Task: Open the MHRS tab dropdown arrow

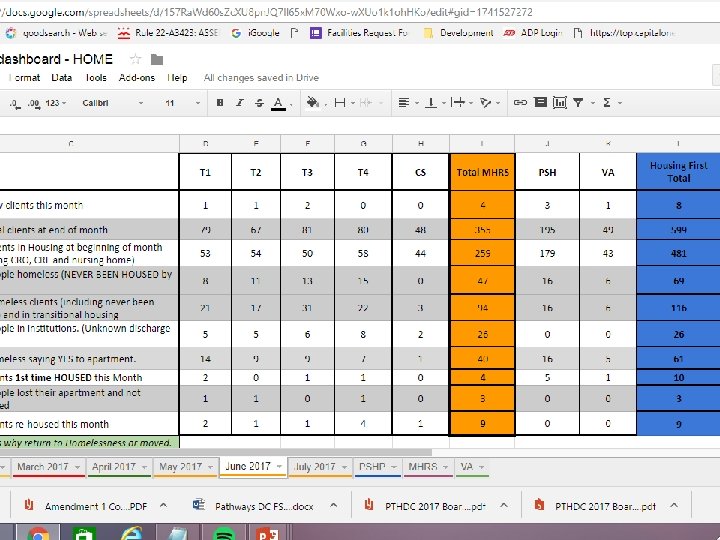Action: pos(445,467)
